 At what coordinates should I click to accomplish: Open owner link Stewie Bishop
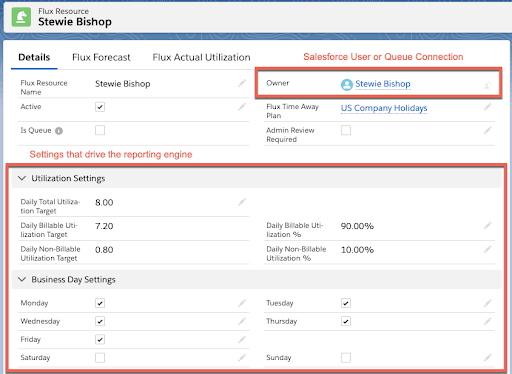point(383,84)
